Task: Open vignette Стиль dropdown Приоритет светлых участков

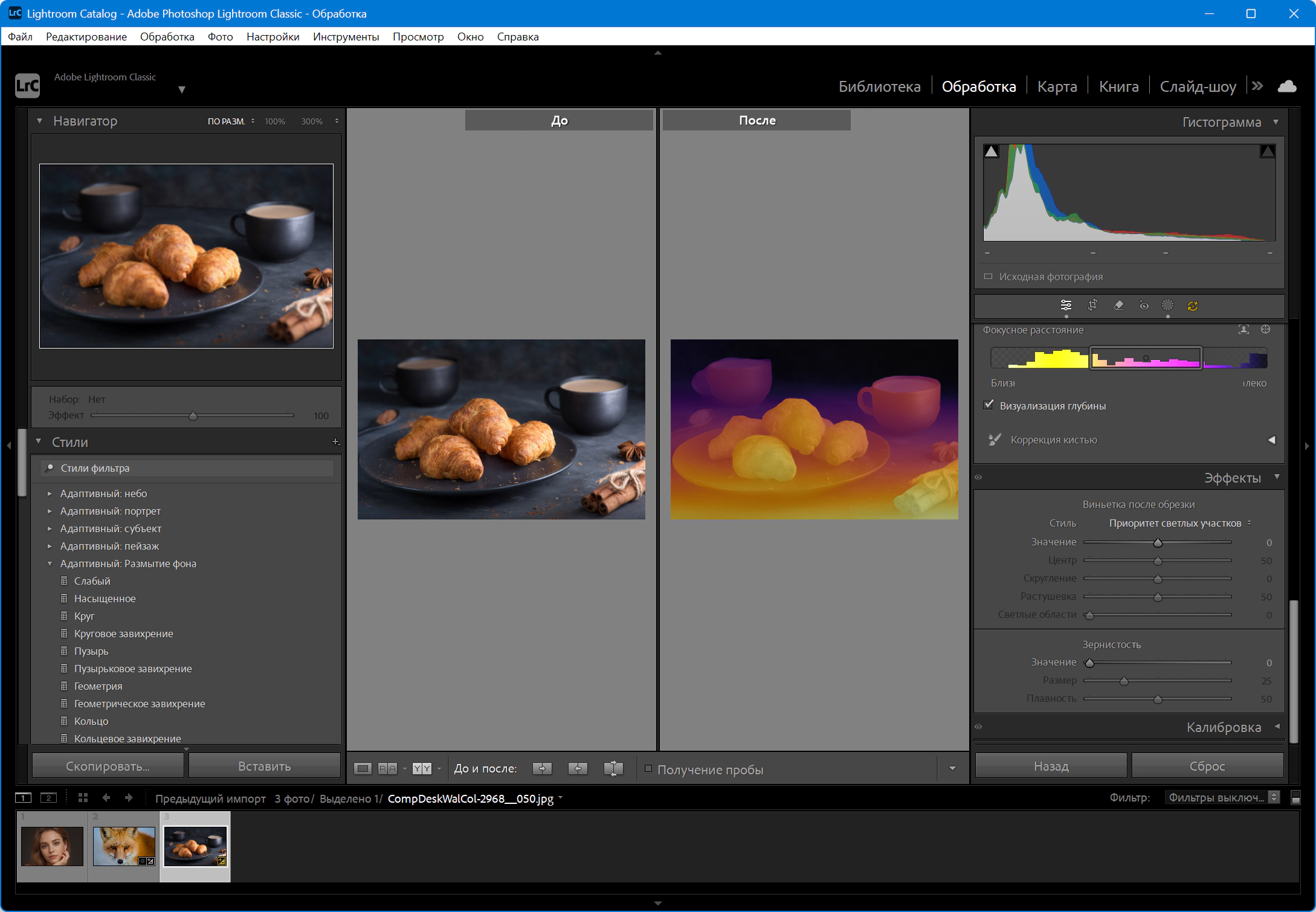Action: coord(1179,523)
